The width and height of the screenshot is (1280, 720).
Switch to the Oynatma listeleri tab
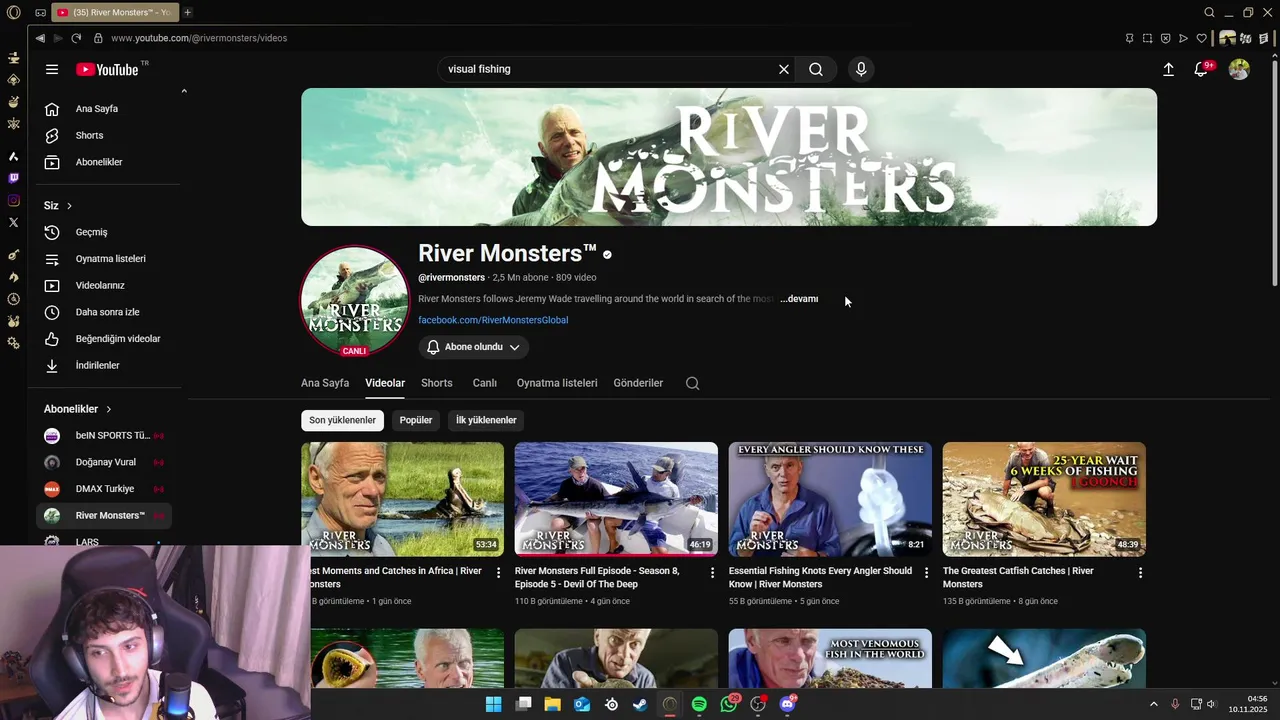(x=557, y=383)
